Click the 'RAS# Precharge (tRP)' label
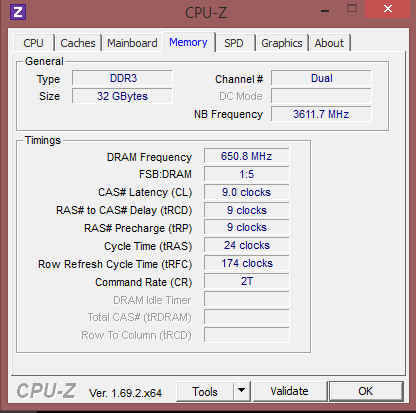This screenshot has height=413, width=416. click(138, 228)
